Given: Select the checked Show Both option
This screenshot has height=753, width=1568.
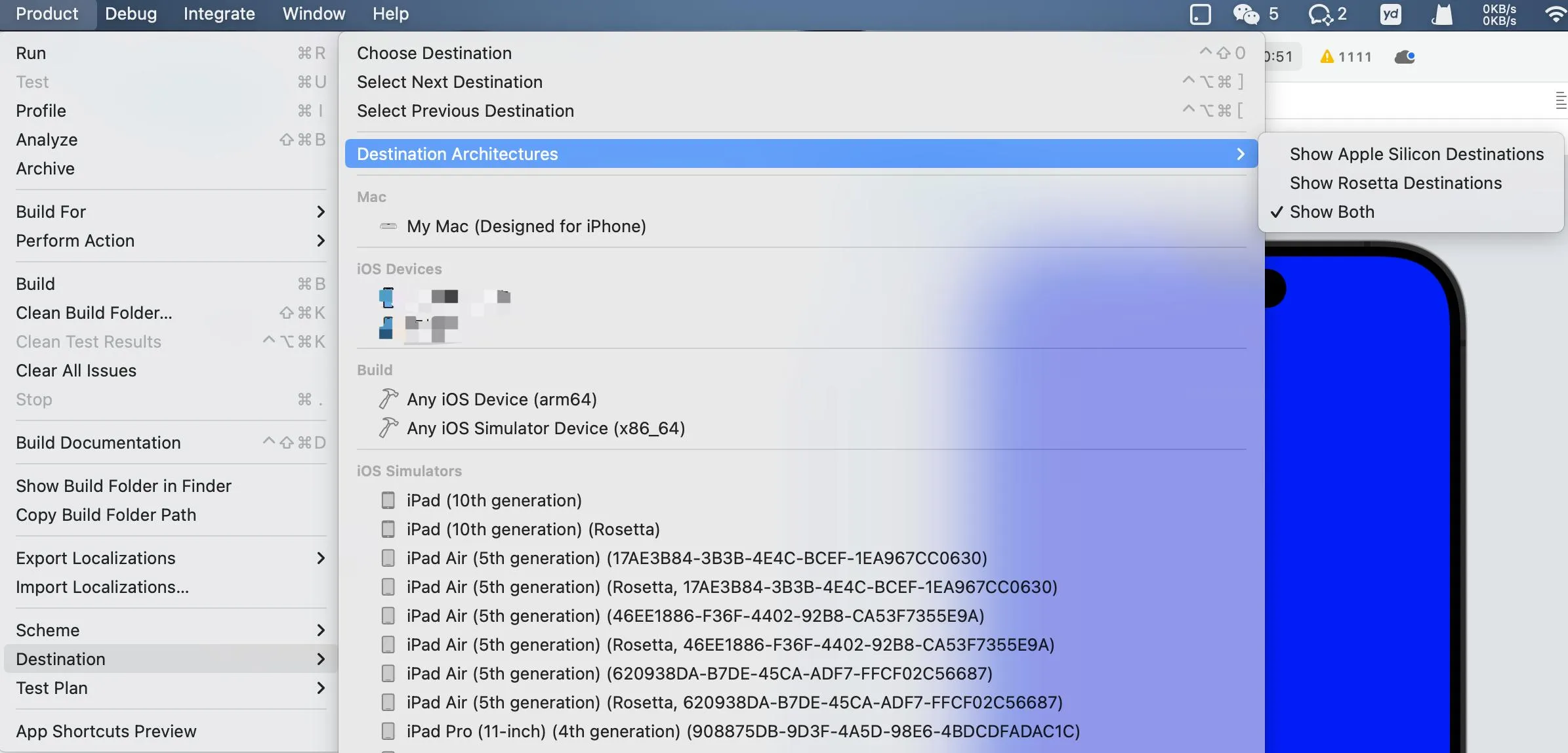Looking at the screenshot, I should click(1331, 212).
